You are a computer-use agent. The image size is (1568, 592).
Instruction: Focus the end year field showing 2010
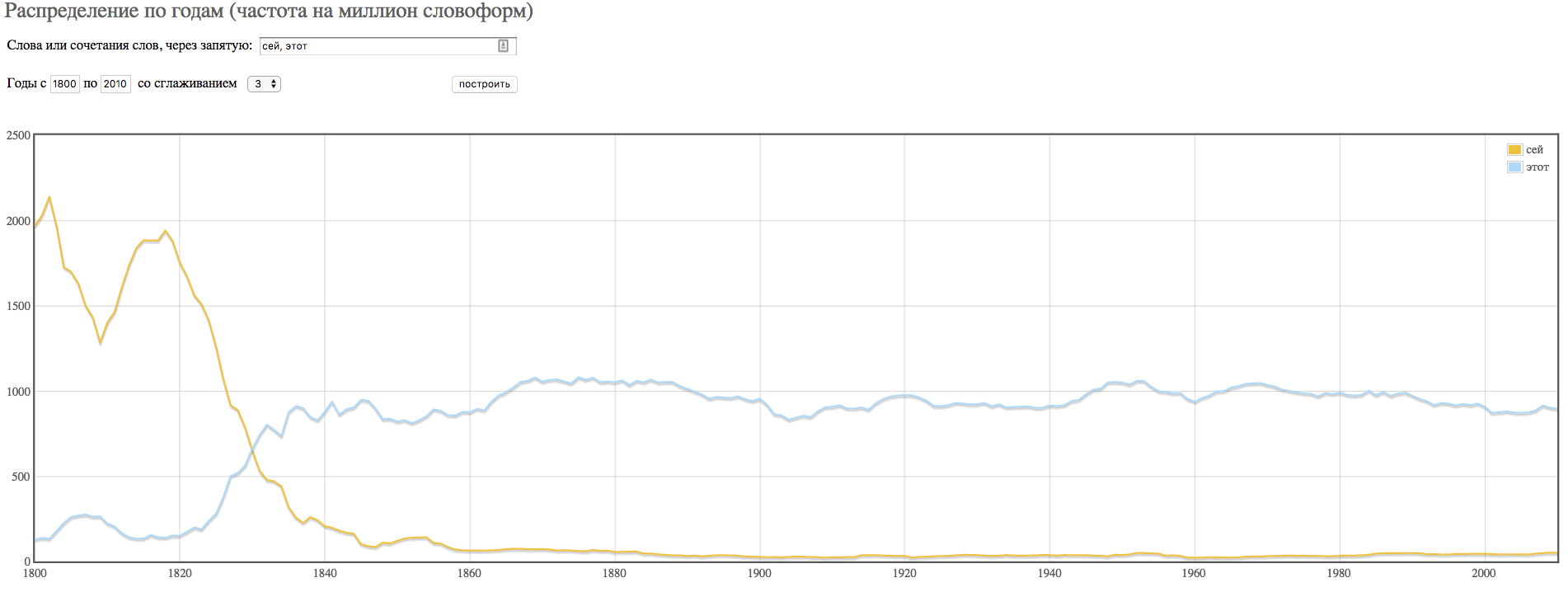pyautogui.click(x=115, y=84)
